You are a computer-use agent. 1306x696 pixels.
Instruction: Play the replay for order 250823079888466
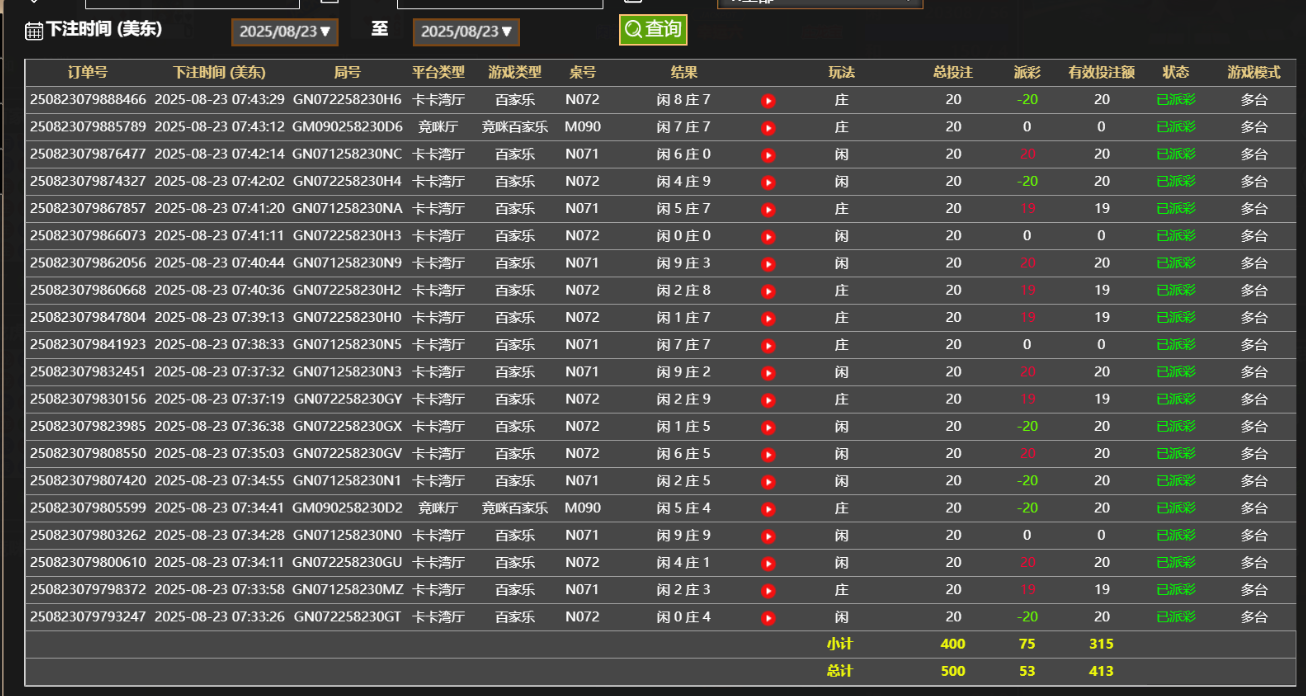pyautogui.click(x=767, y=100)
